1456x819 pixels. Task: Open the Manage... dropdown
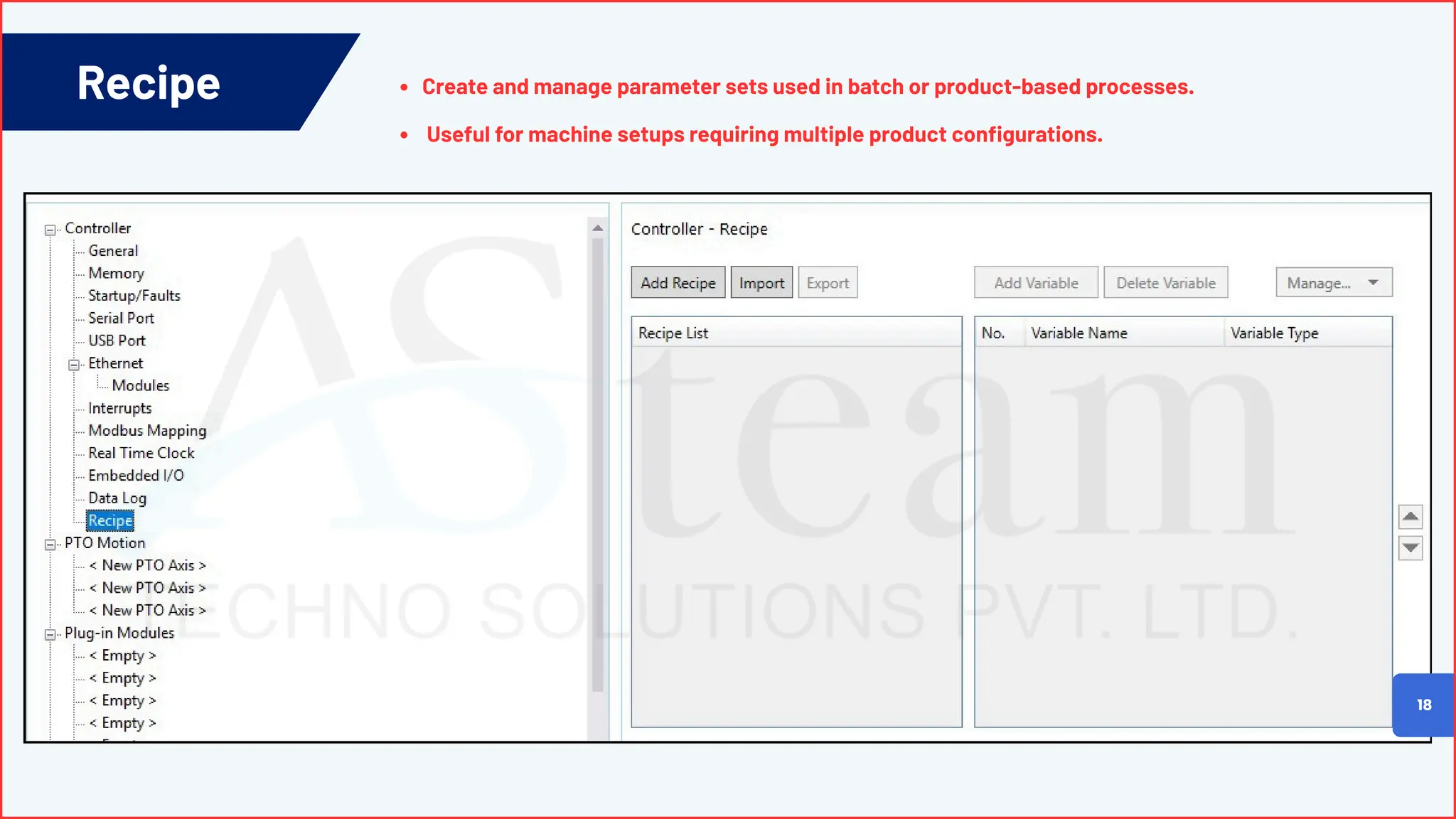[1334, 283]
